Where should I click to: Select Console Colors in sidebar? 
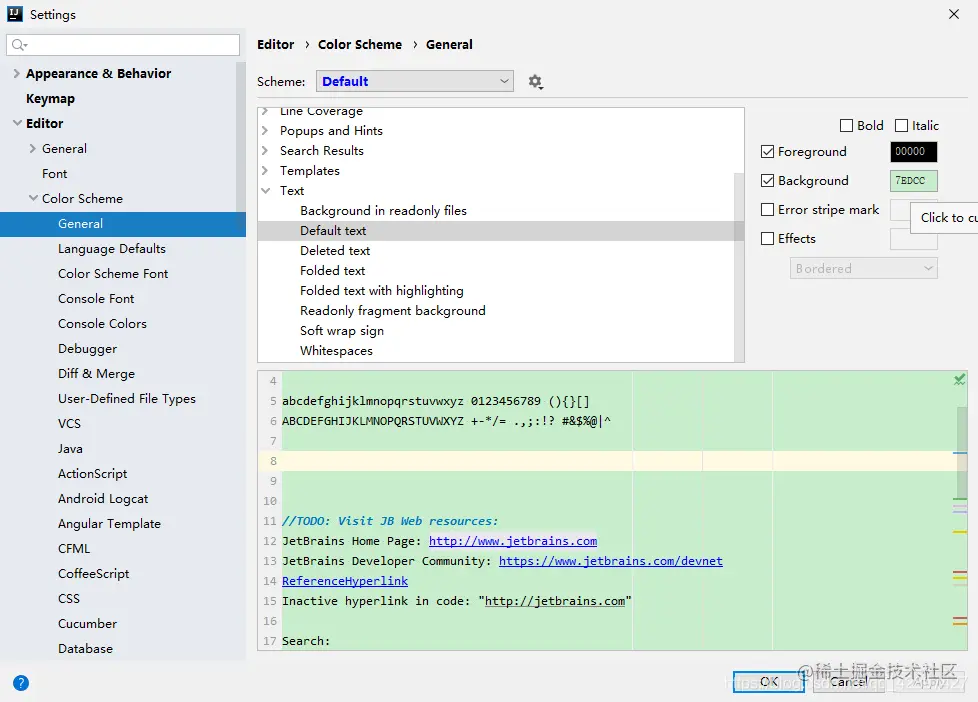pyautogui.click(x=102, y=323)
